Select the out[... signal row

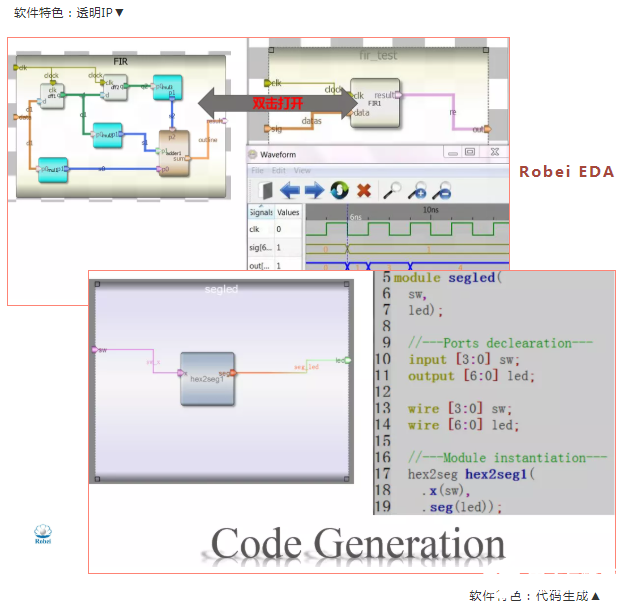pyautogui.click(x=275, y=265)
